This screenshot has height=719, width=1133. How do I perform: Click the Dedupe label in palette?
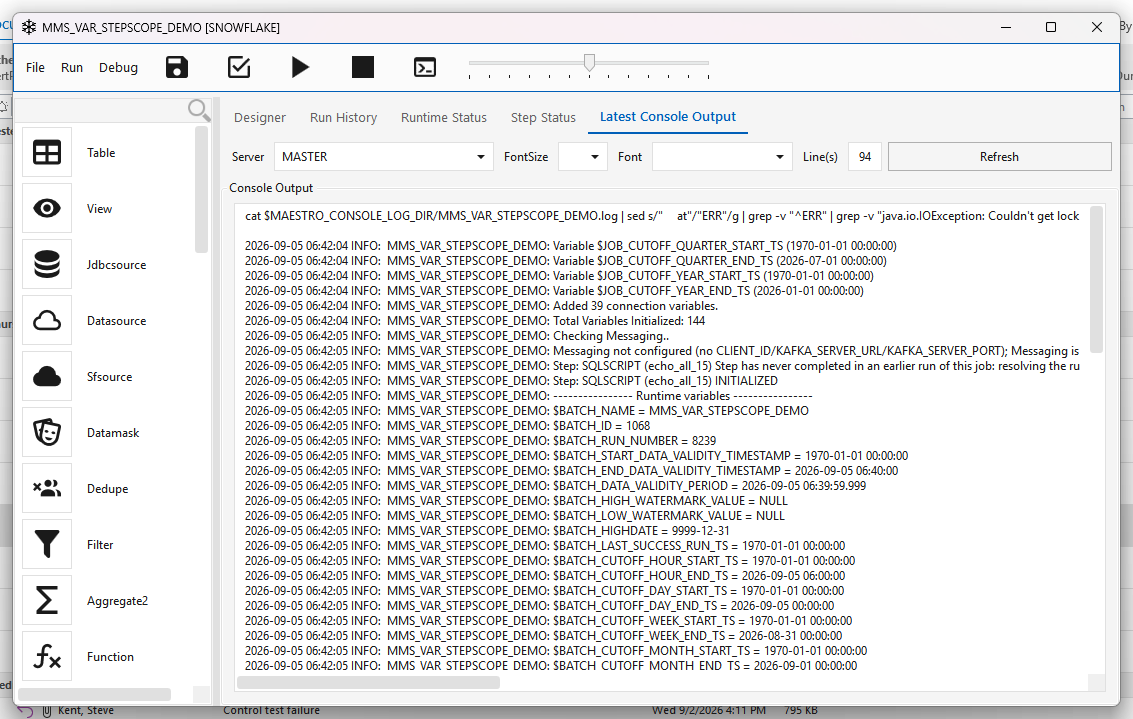click(x=108, y=488)
